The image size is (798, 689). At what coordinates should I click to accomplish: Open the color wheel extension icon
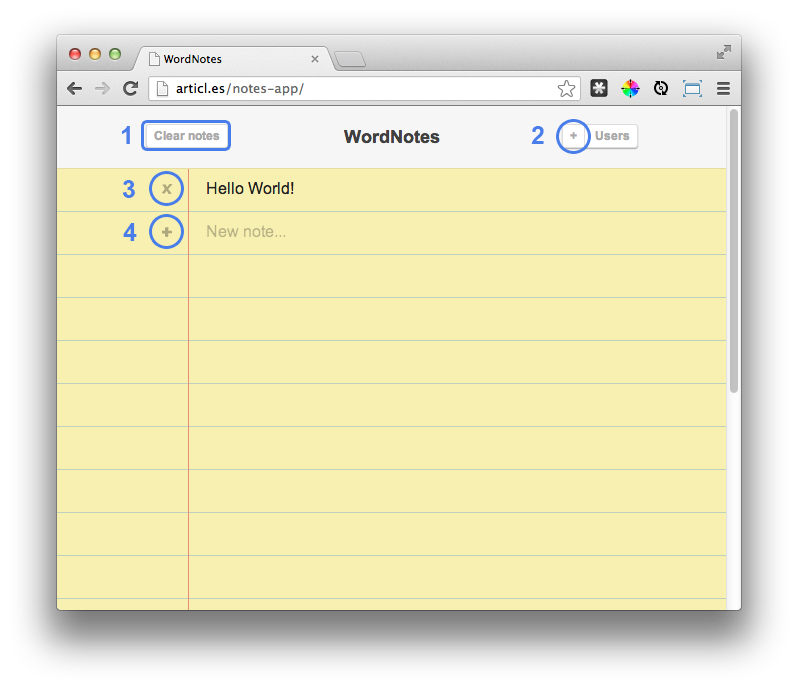(x=630, y=89)
